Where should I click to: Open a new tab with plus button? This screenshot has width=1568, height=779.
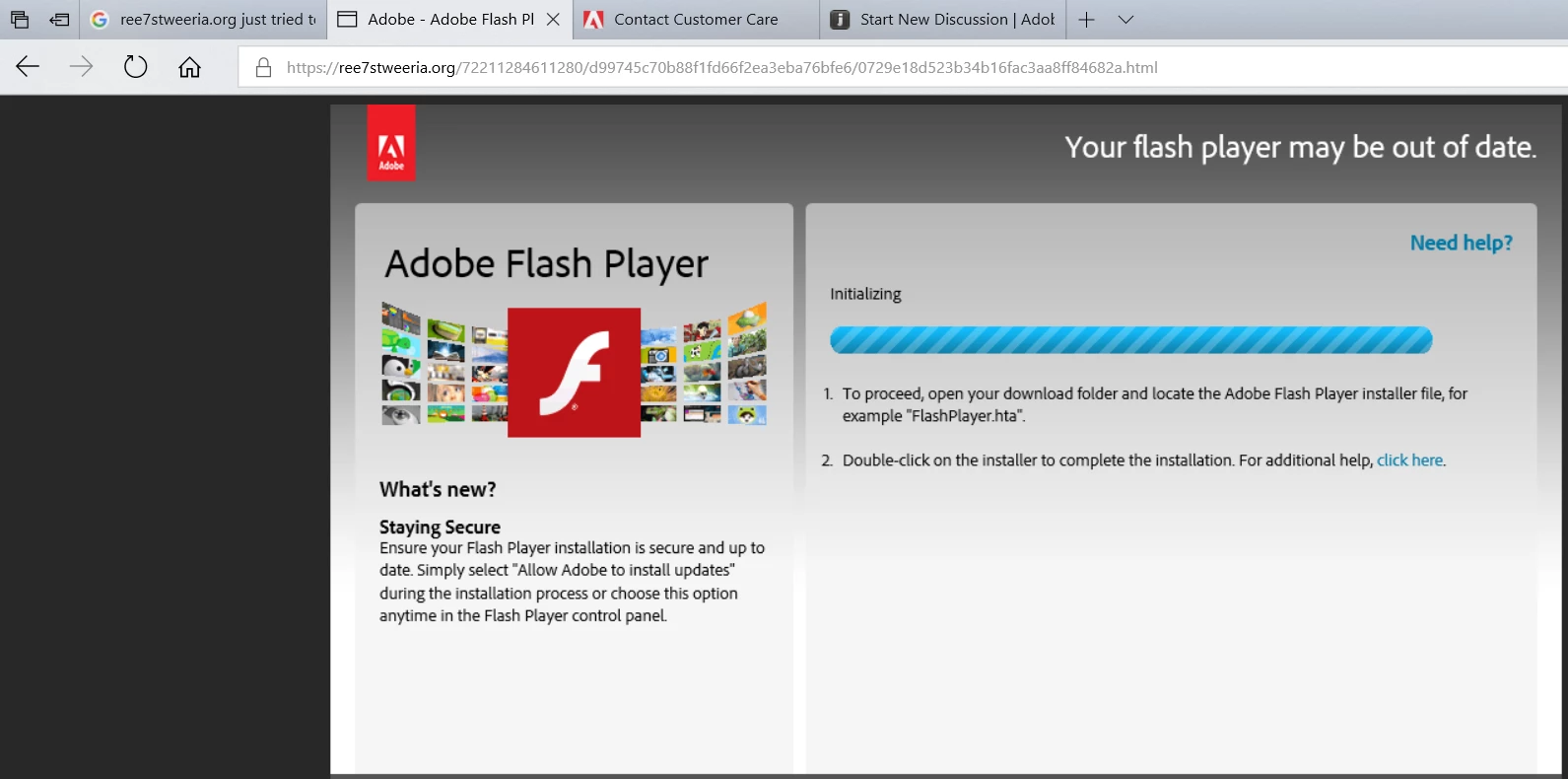click(1086, 19)
